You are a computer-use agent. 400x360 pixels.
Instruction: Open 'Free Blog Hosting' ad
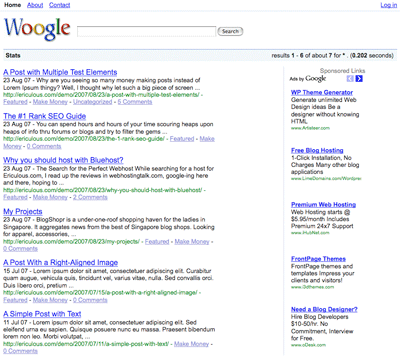317,151
